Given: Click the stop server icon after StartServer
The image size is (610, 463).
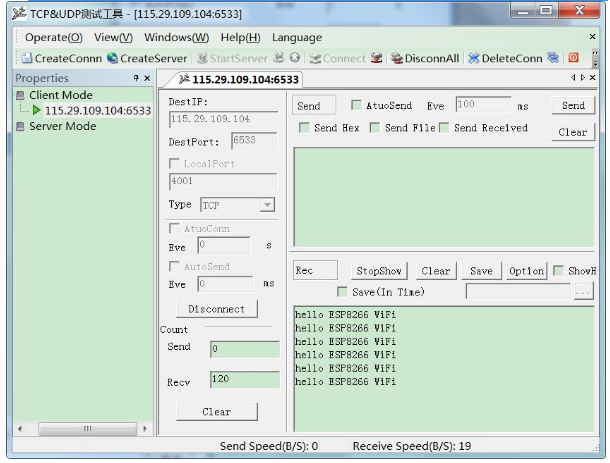Looking at the screenshot, I should [279, 58].
